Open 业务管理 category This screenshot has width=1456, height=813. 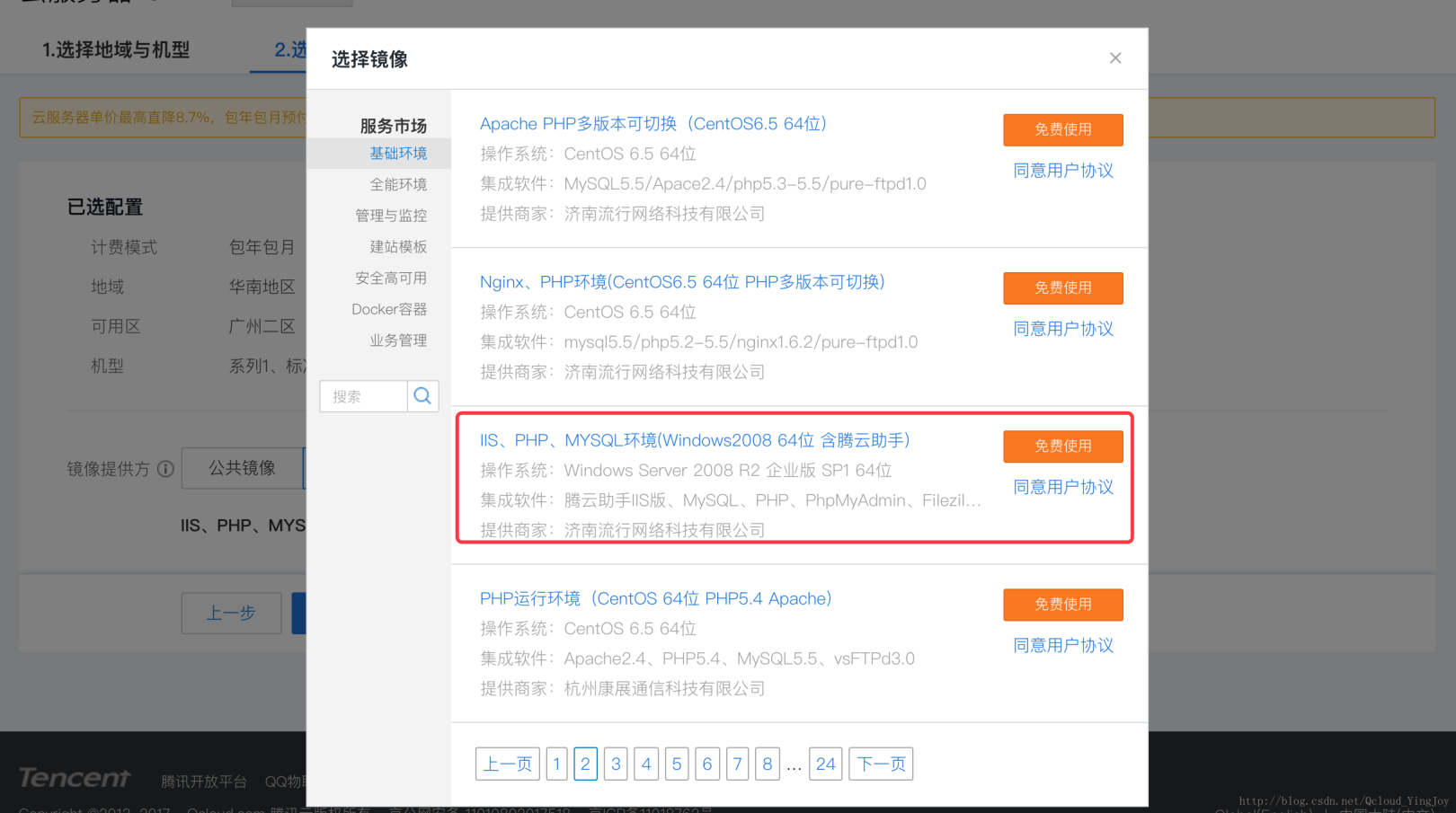coord(398,340)
